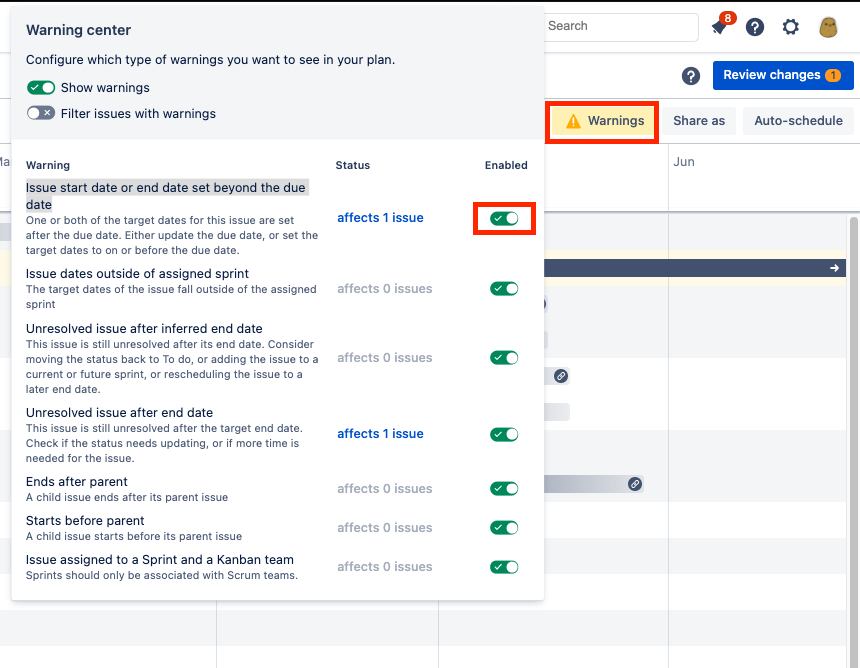The image size is (860, 668).
Task: Click the Jun month label in timeline
Action: coord(684,162)
